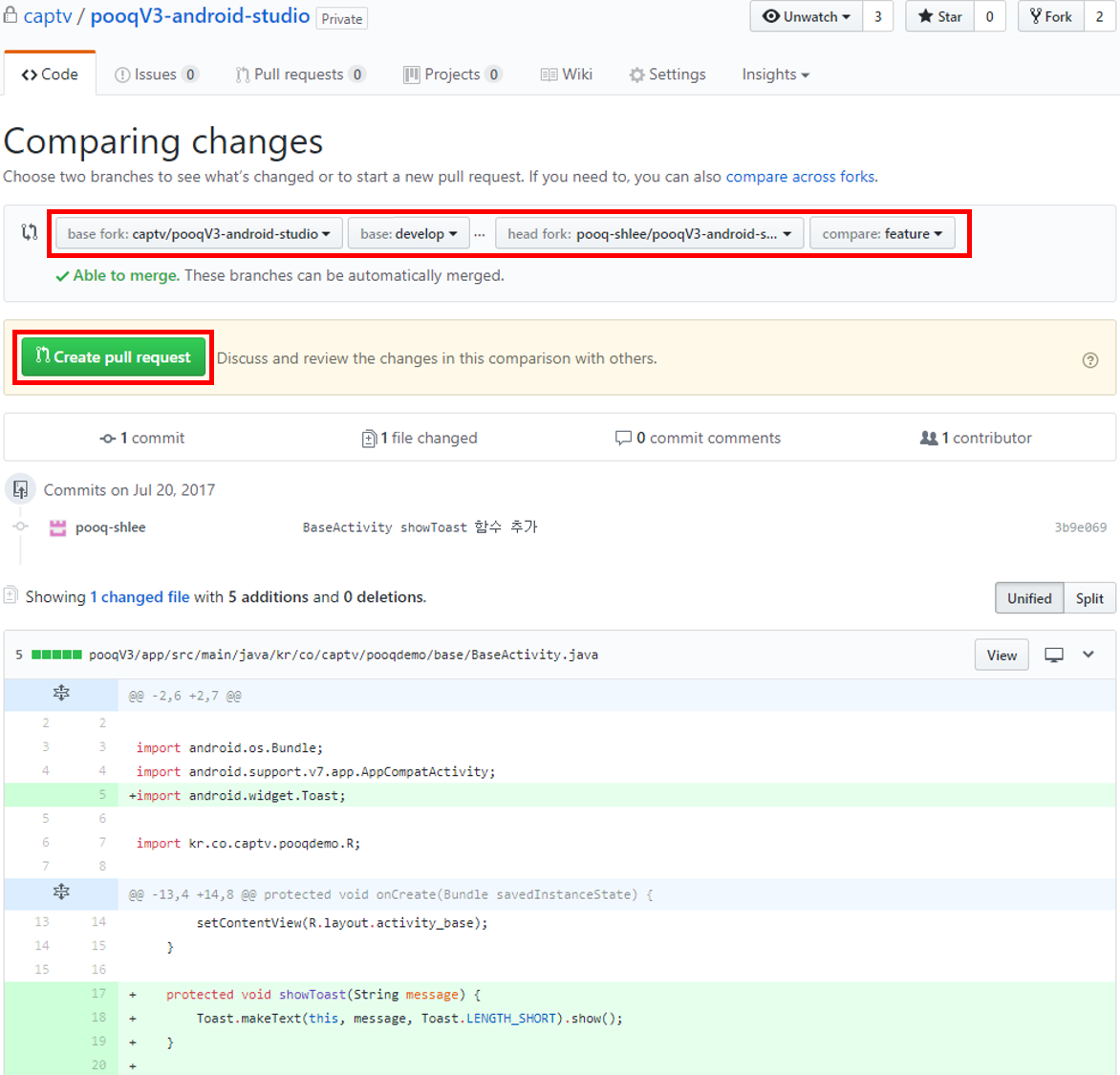Screen dimensions: 1120x1075
Task: Click line number 17 in diff
Action: [x=98, y=994]
